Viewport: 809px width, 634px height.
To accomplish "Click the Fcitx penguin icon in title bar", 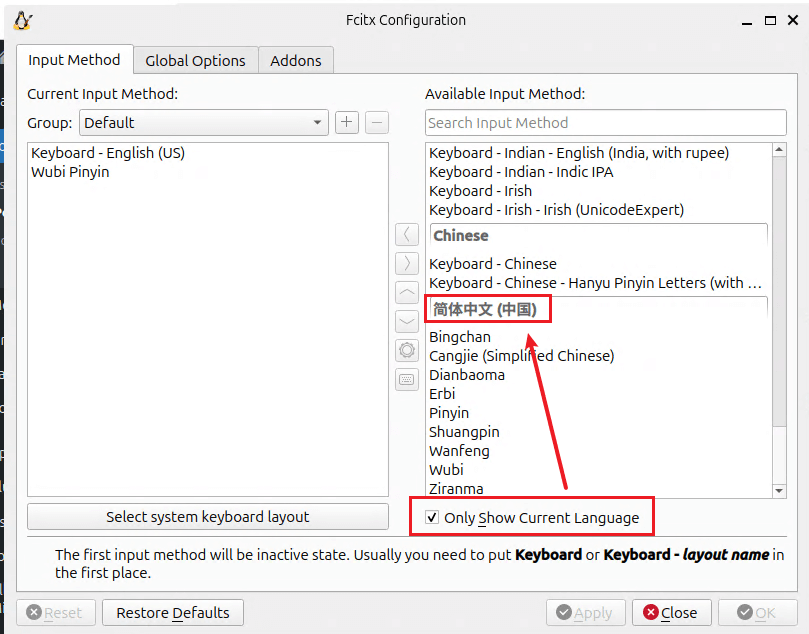I will pyautogui.click(x=23, y=21).
